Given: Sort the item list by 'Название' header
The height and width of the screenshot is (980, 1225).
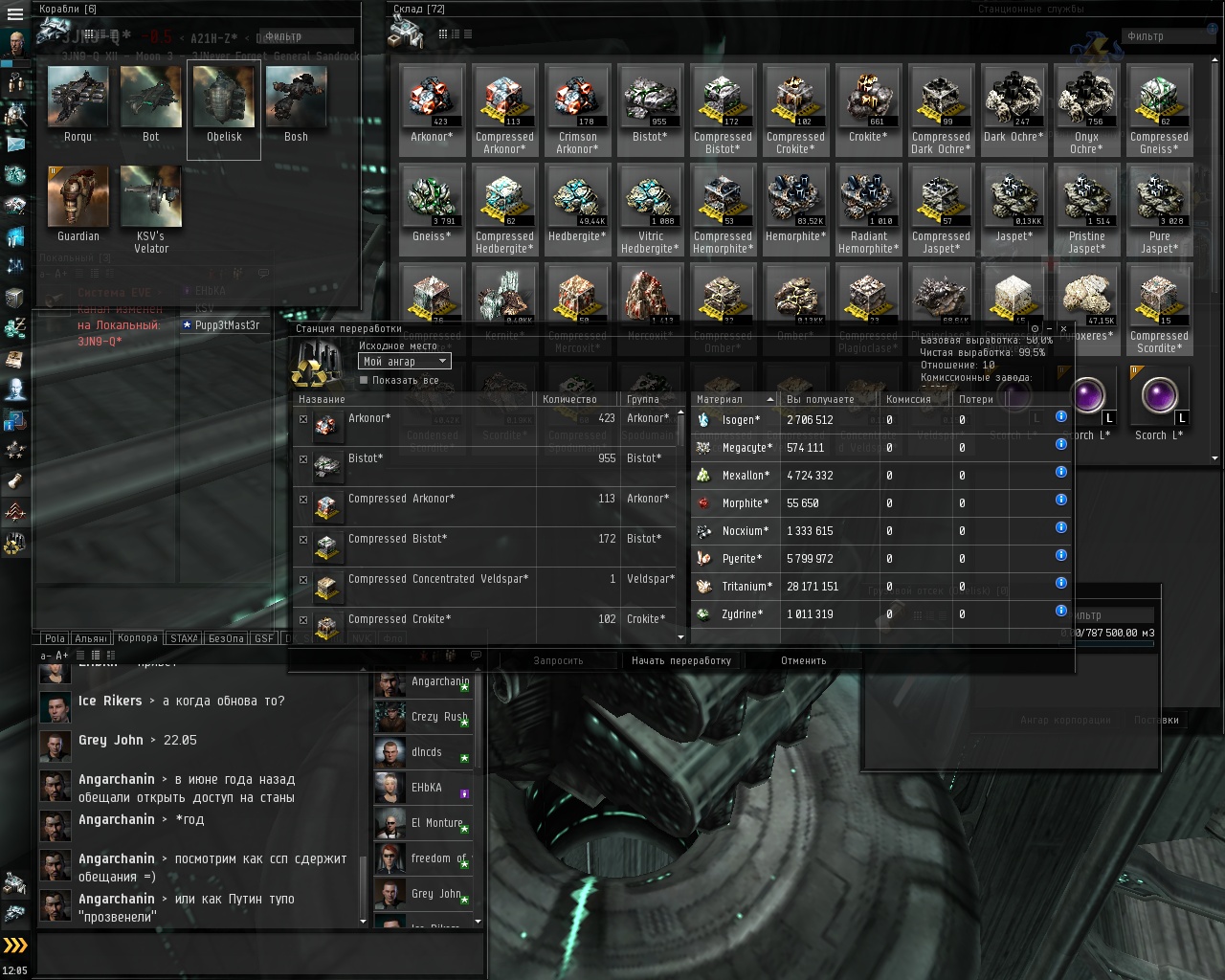Looking at the screenshot, I should pos(413,399).
